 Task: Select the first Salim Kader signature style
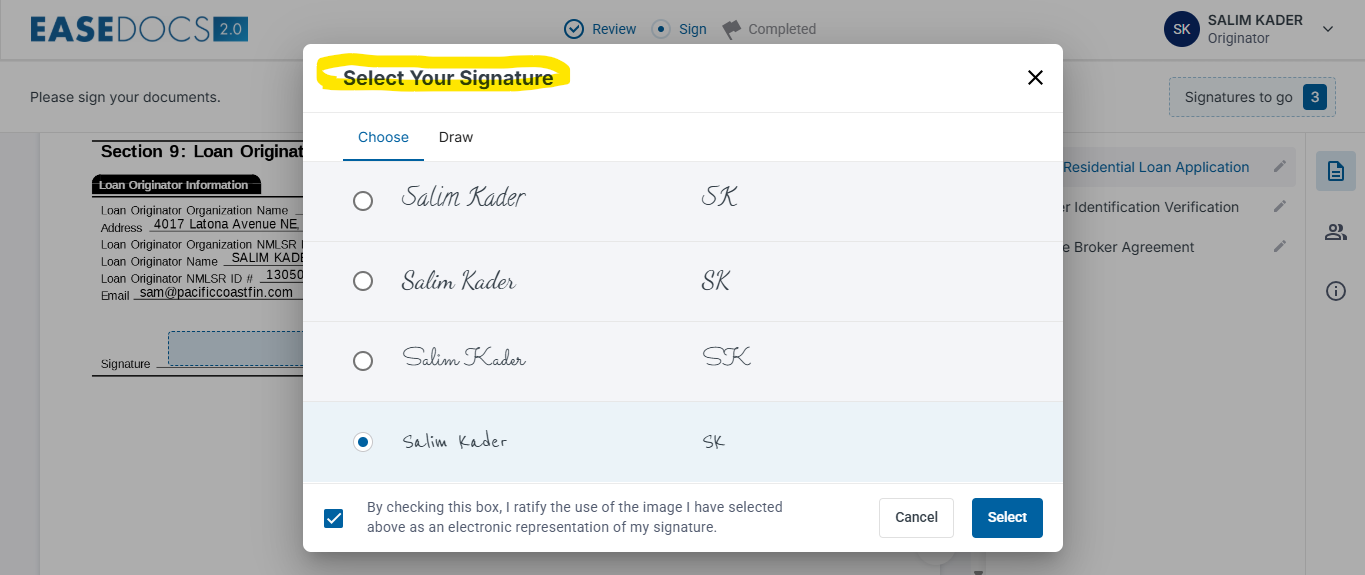(363, 201)
